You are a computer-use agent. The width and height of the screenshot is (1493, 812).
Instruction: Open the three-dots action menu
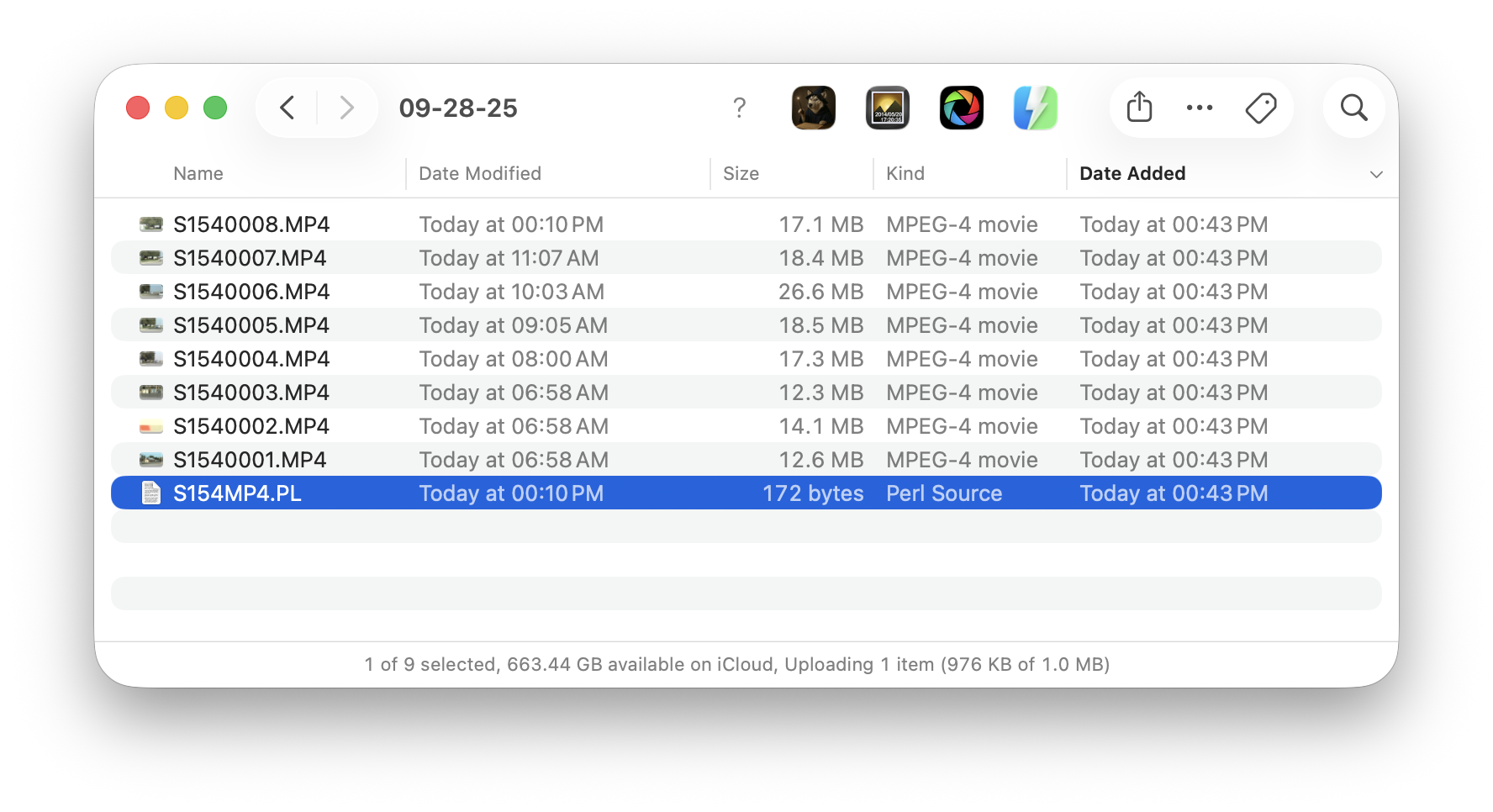[x=1200, y=108]
